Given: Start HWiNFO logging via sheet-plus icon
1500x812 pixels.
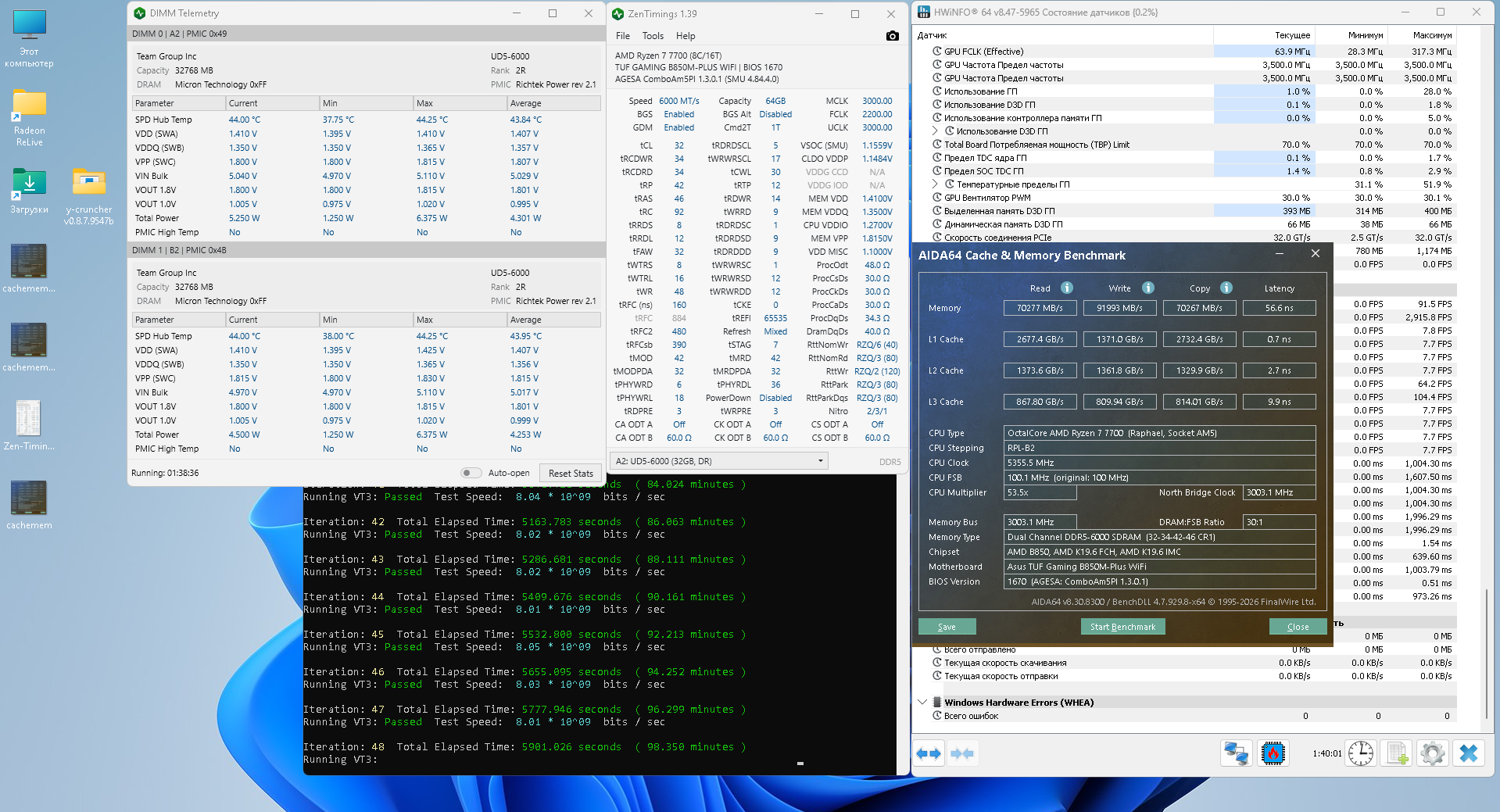Looking at the screenshot, I should (1397, 754).
